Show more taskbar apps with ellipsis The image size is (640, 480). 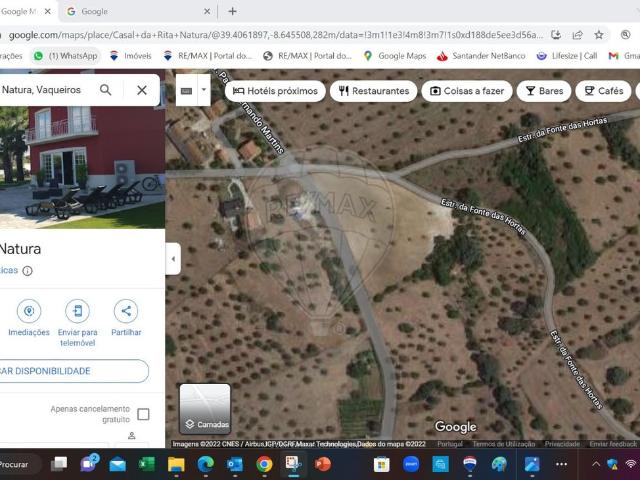[x=561, y=464]
